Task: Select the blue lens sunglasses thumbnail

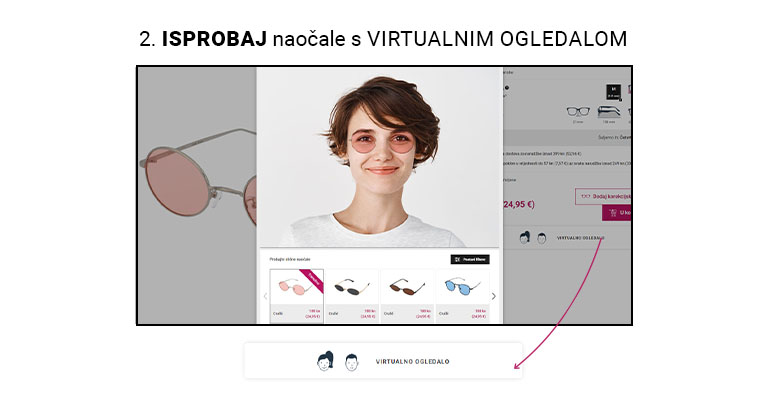Action: coord(462,295)
